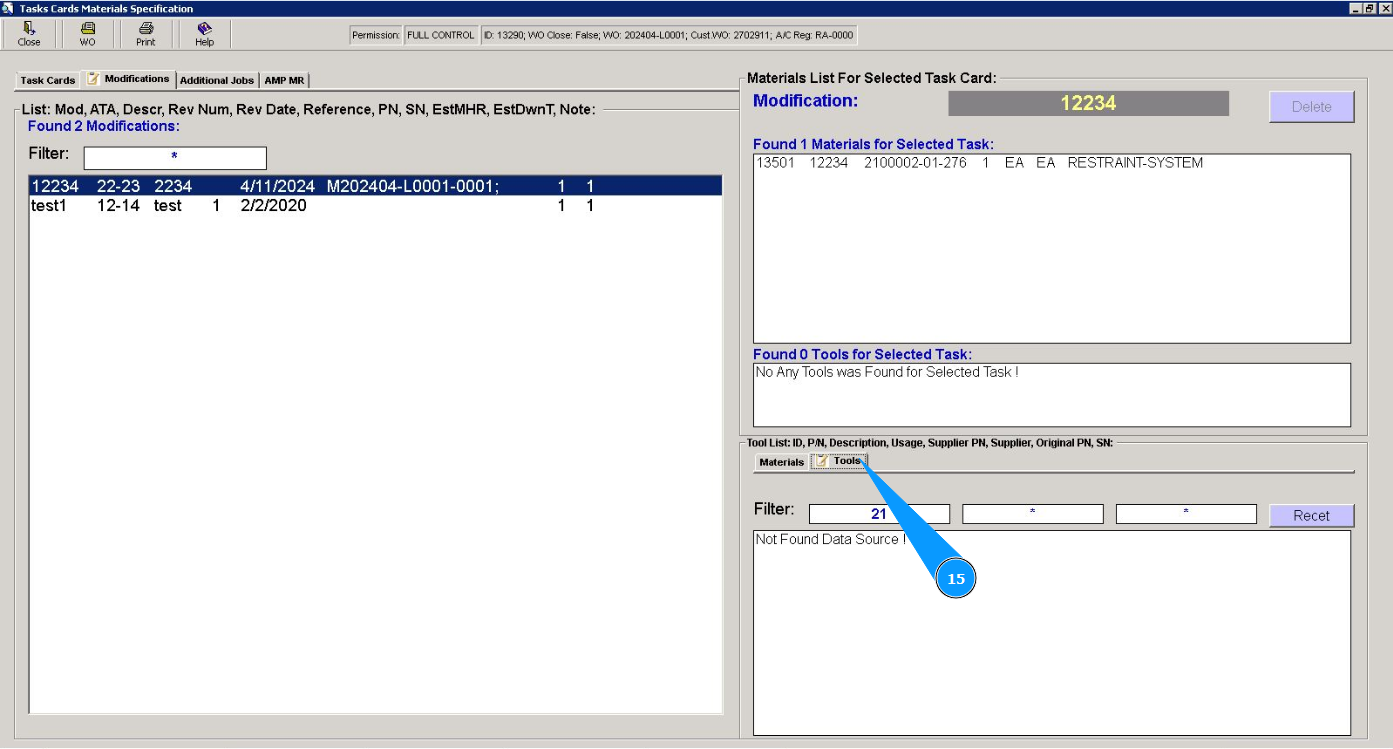Click 'No Any Tools was Found' message
Screen dimensions: 1393x749
point(887,372)
